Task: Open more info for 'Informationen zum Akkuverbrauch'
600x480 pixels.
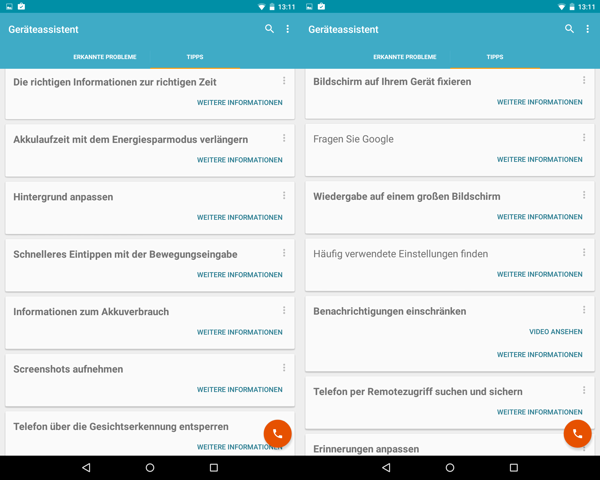Action: 240,332
